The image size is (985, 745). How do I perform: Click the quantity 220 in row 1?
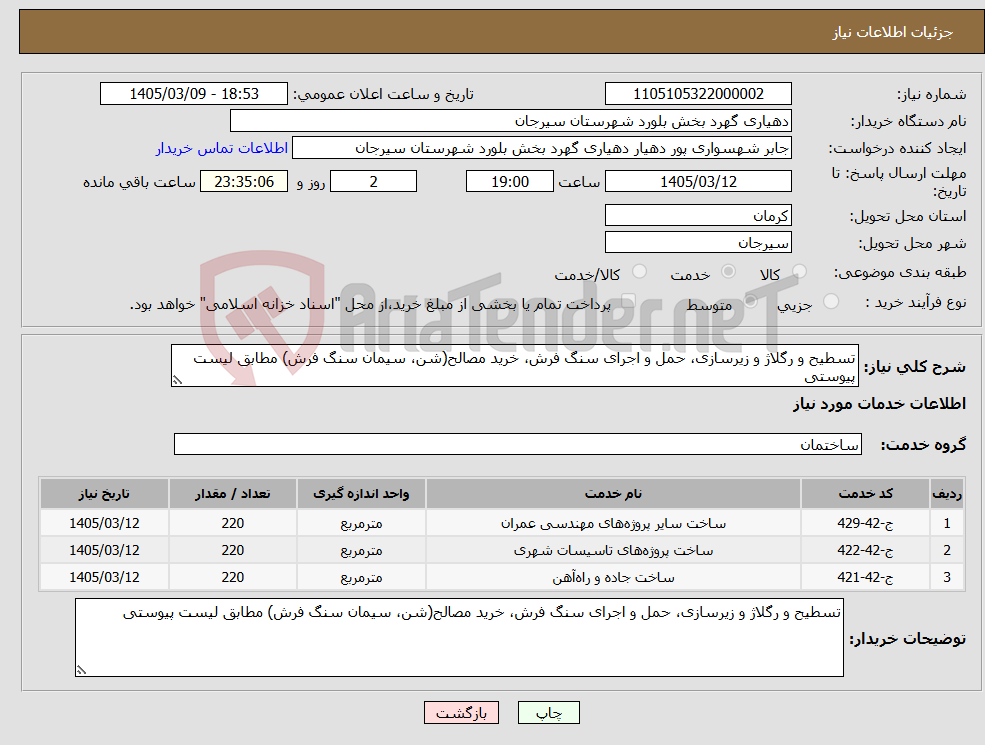(232, 523)
